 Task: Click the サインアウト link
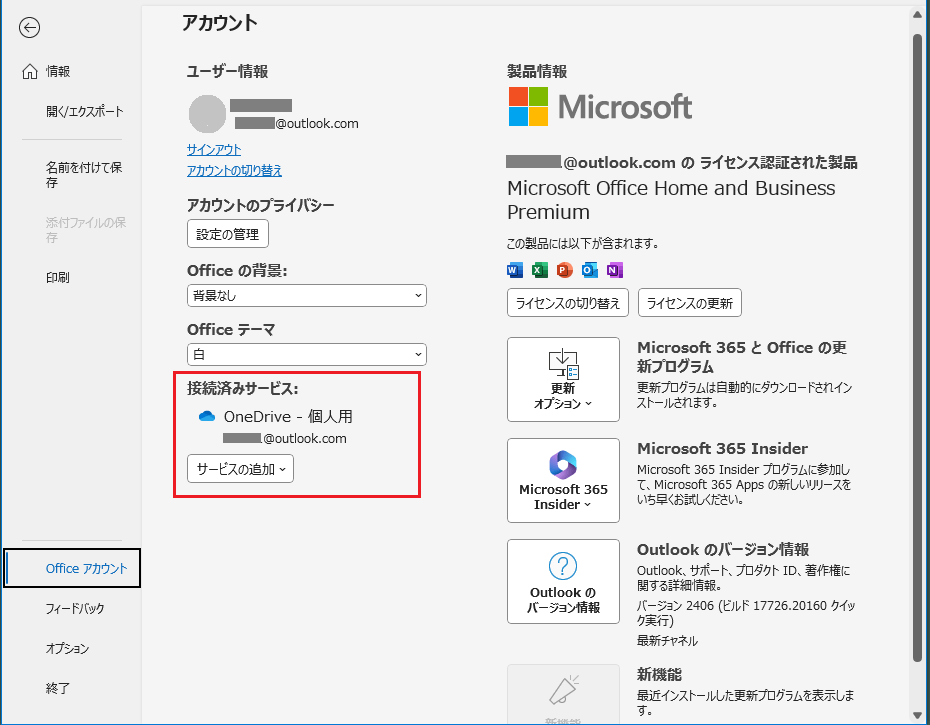pos(214,150)
